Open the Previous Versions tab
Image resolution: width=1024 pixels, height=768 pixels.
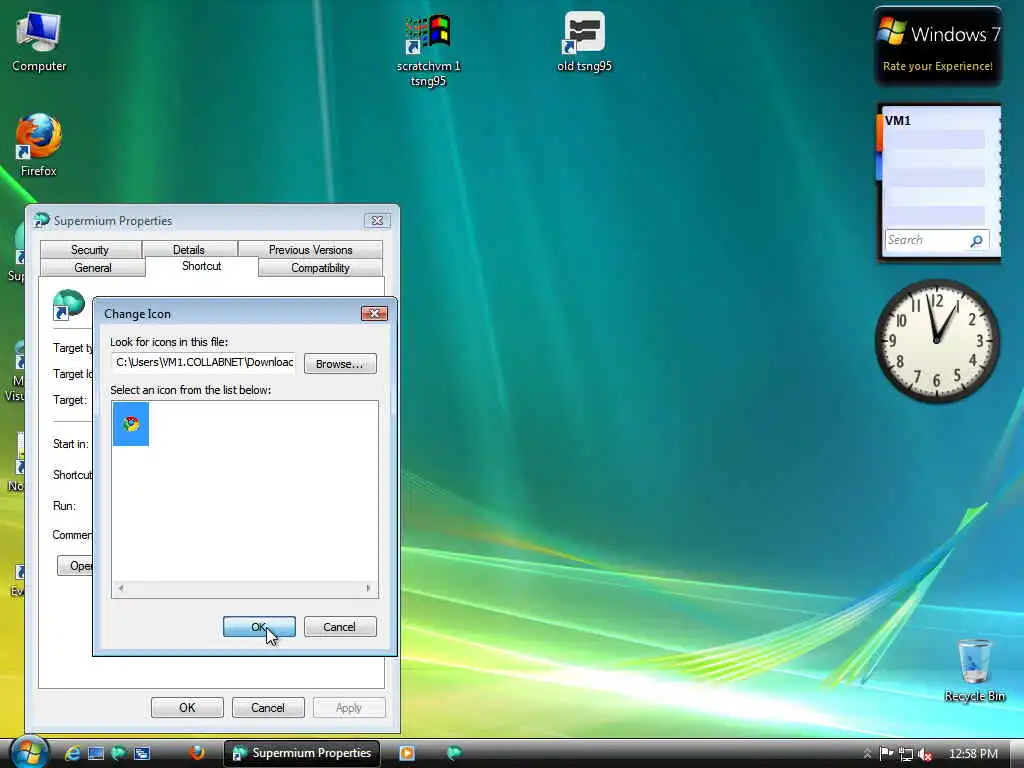310,249
